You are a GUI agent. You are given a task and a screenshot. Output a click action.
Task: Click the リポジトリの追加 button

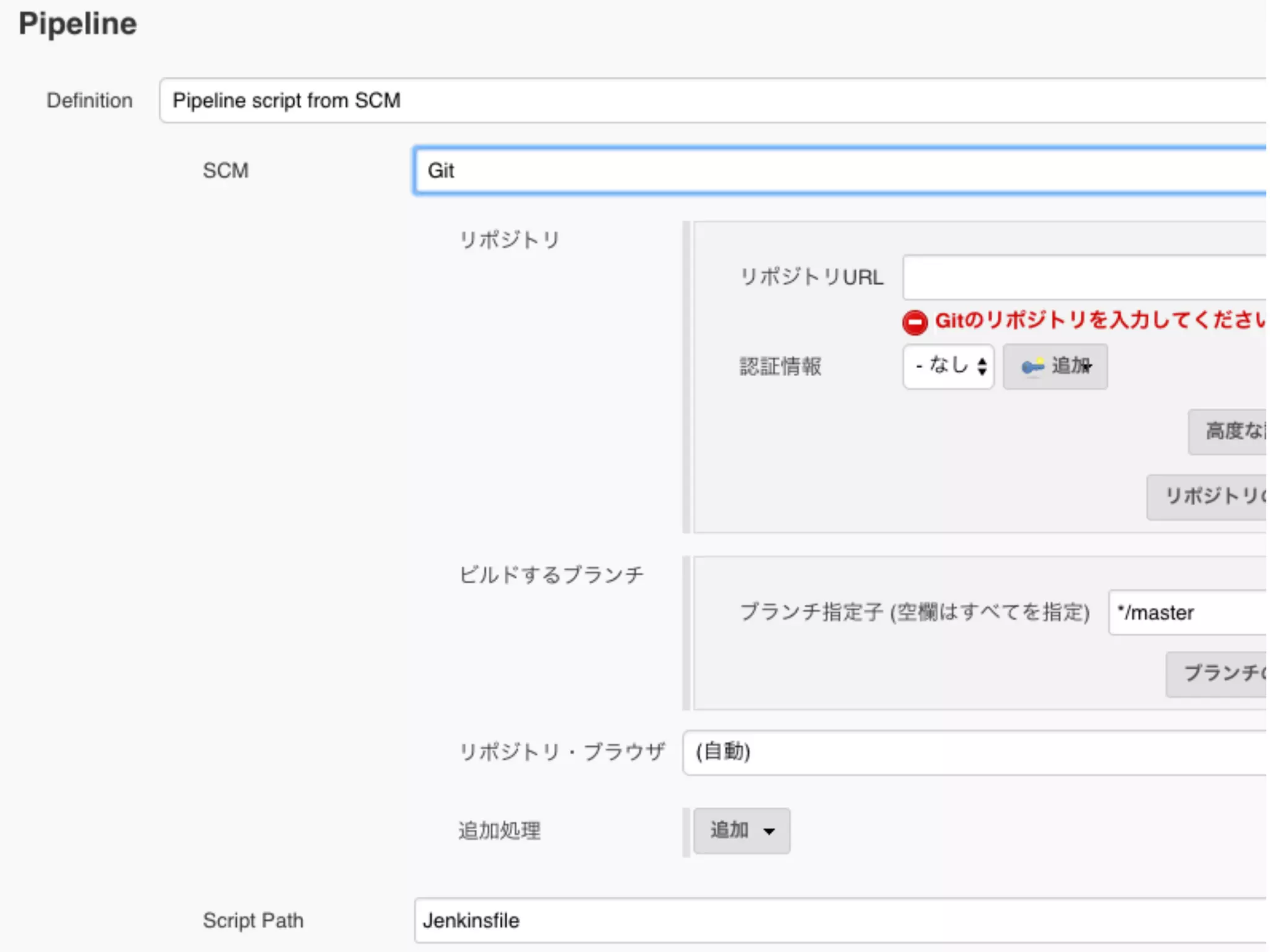(1207, 497)
